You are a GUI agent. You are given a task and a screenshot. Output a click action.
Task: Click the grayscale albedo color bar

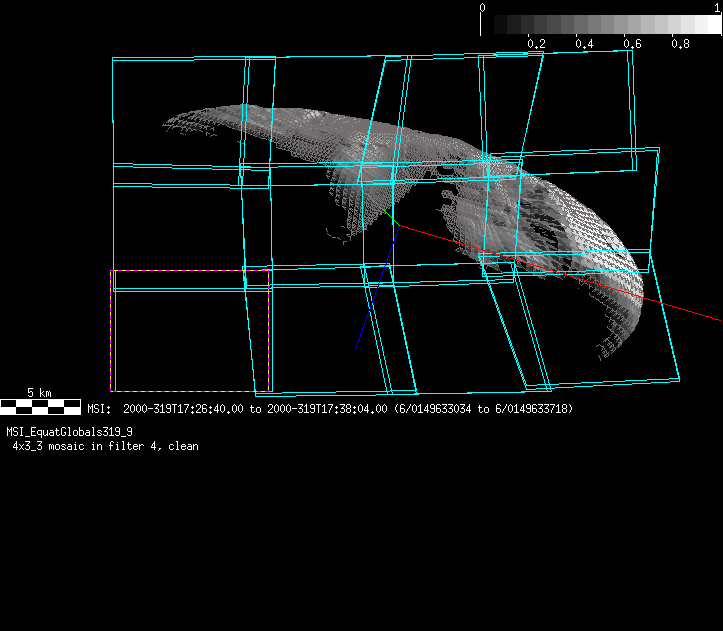click(601, 25)
